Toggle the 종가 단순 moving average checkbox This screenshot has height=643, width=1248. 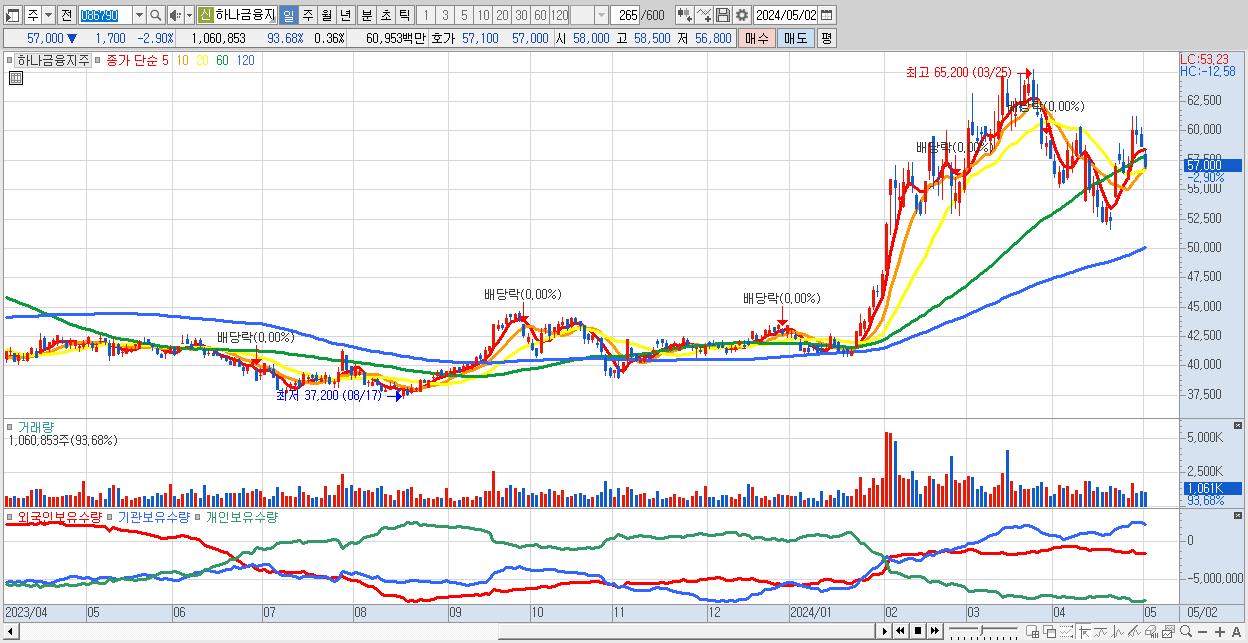click(x=98, y=60)
